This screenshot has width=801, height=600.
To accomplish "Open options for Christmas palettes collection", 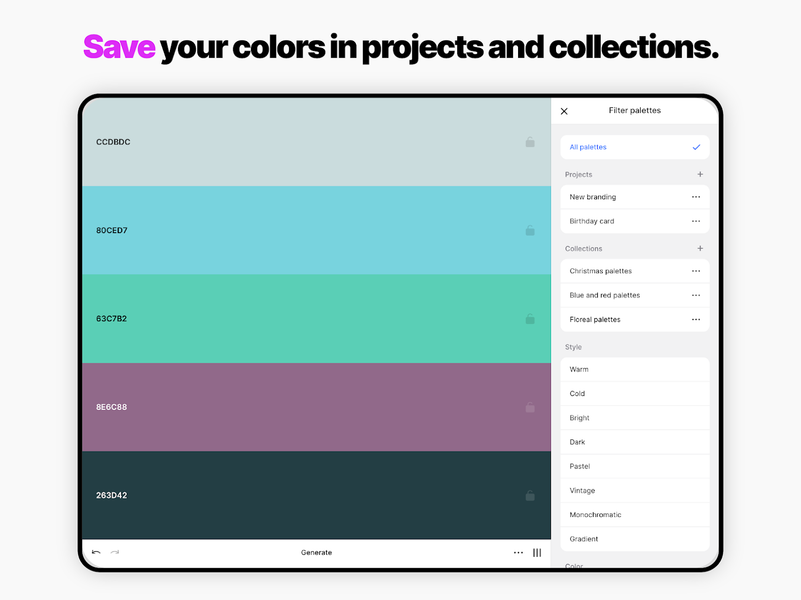I will point(696,271).
